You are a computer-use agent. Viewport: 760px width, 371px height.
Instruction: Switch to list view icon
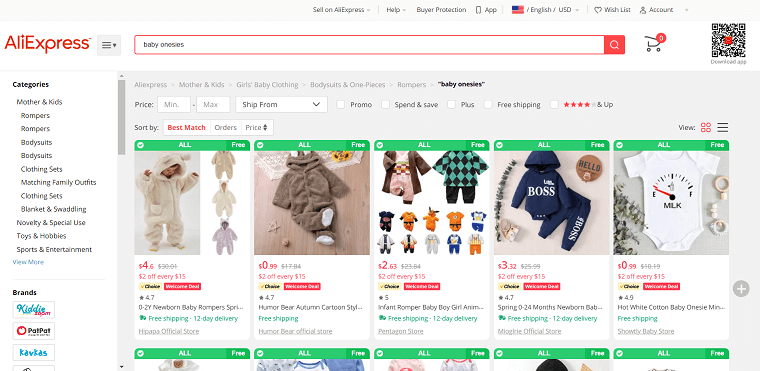click(x=723, y=128)
